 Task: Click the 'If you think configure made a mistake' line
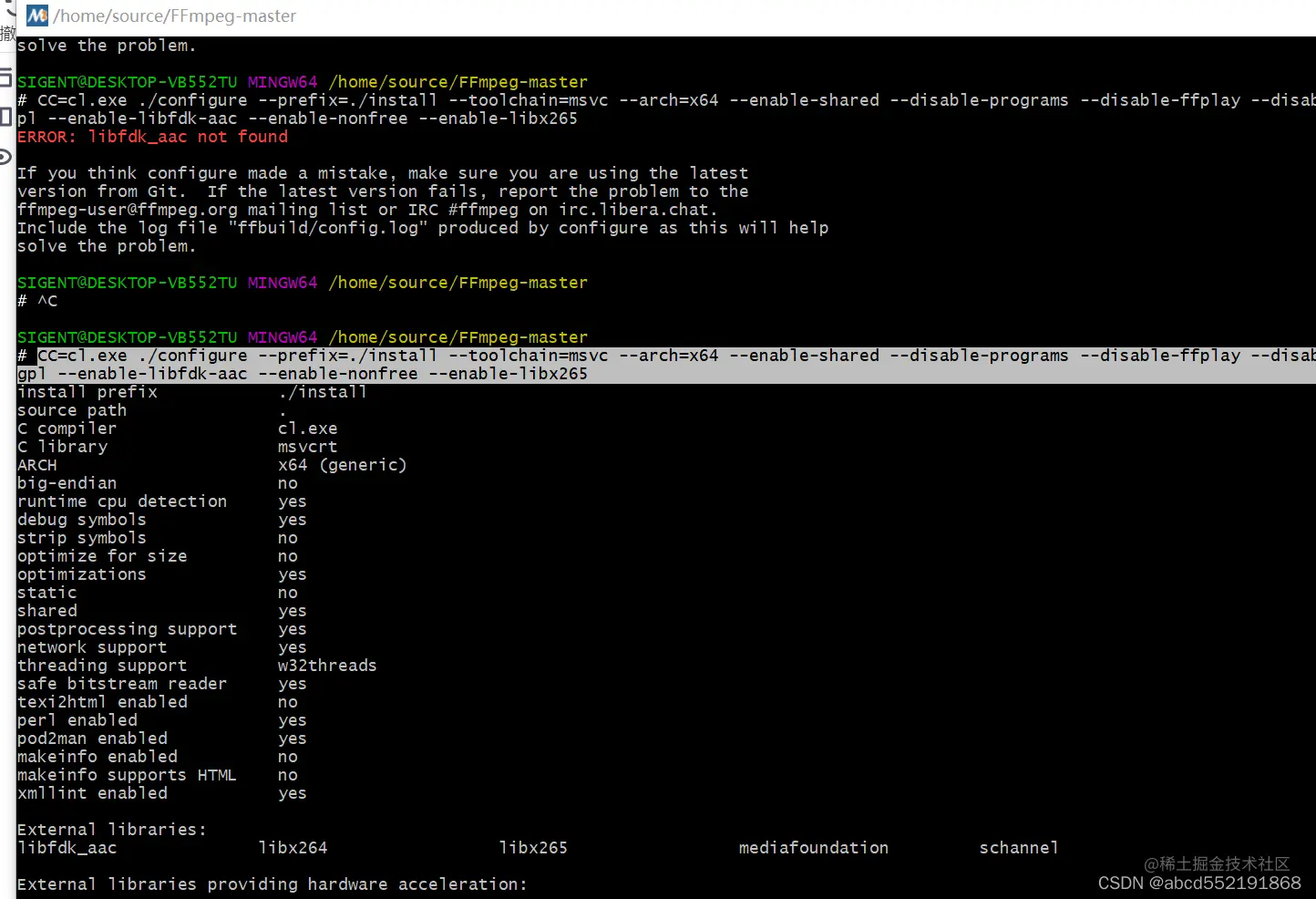(383, 173)
